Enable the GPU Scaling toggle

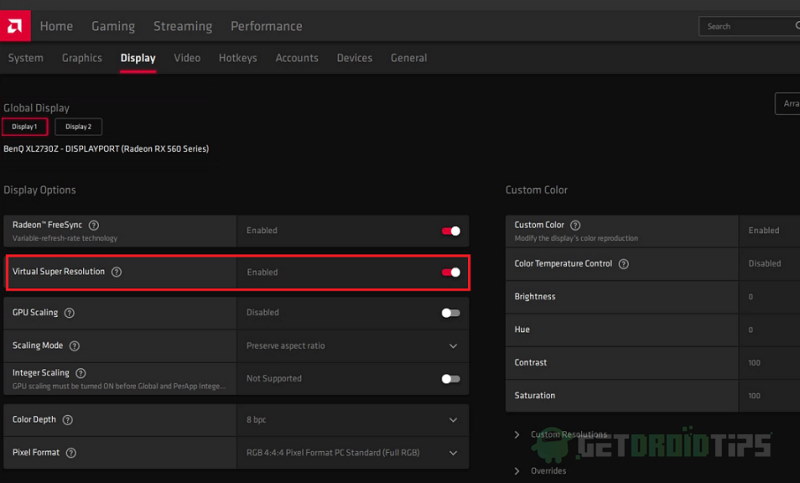click(451, 313)
